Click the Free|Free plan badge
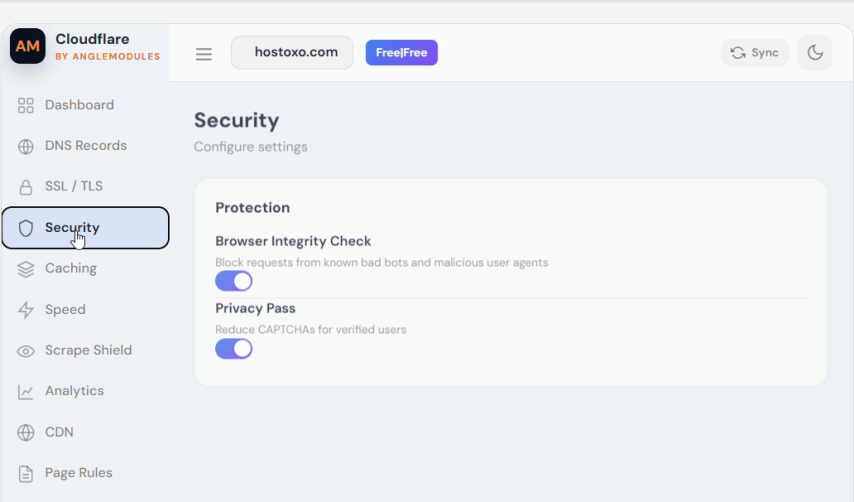Image resolution: width=854 pixels, height=502 pixels. tap(401, 53)
